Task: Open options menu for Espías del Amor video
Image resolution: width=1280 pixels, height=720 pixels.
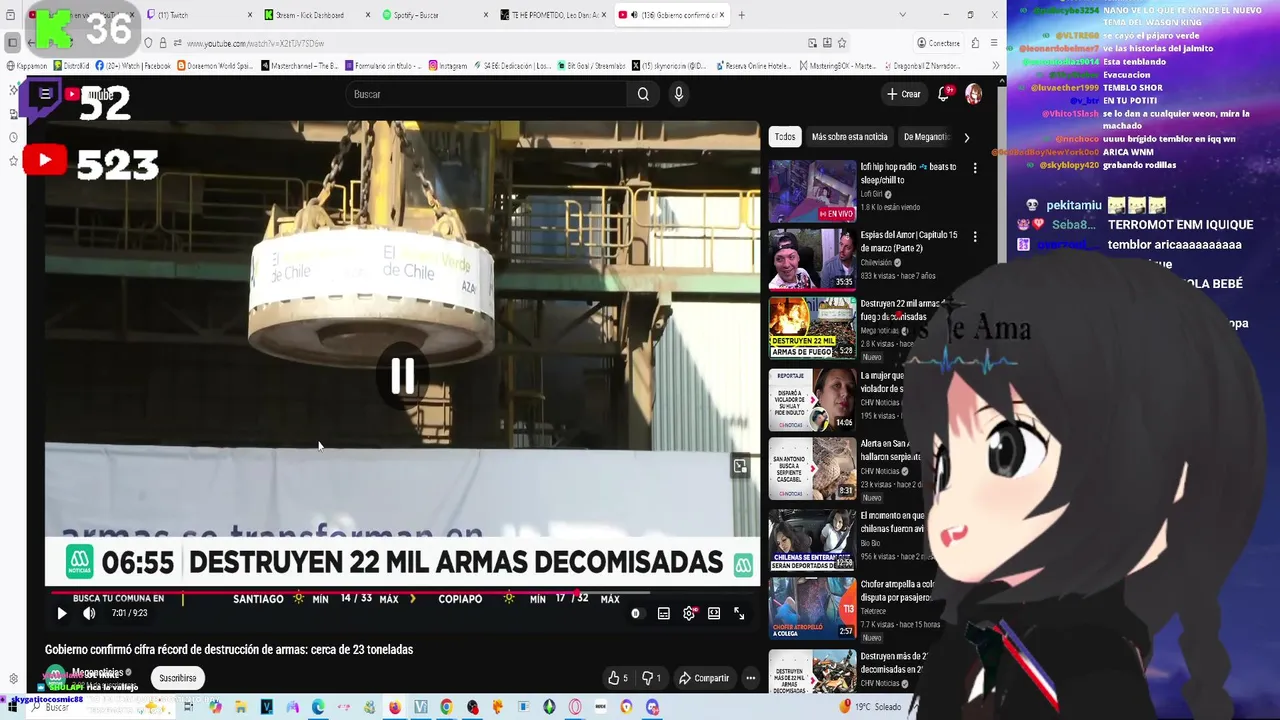Action: pyautogui.click(x=975, y=236)
